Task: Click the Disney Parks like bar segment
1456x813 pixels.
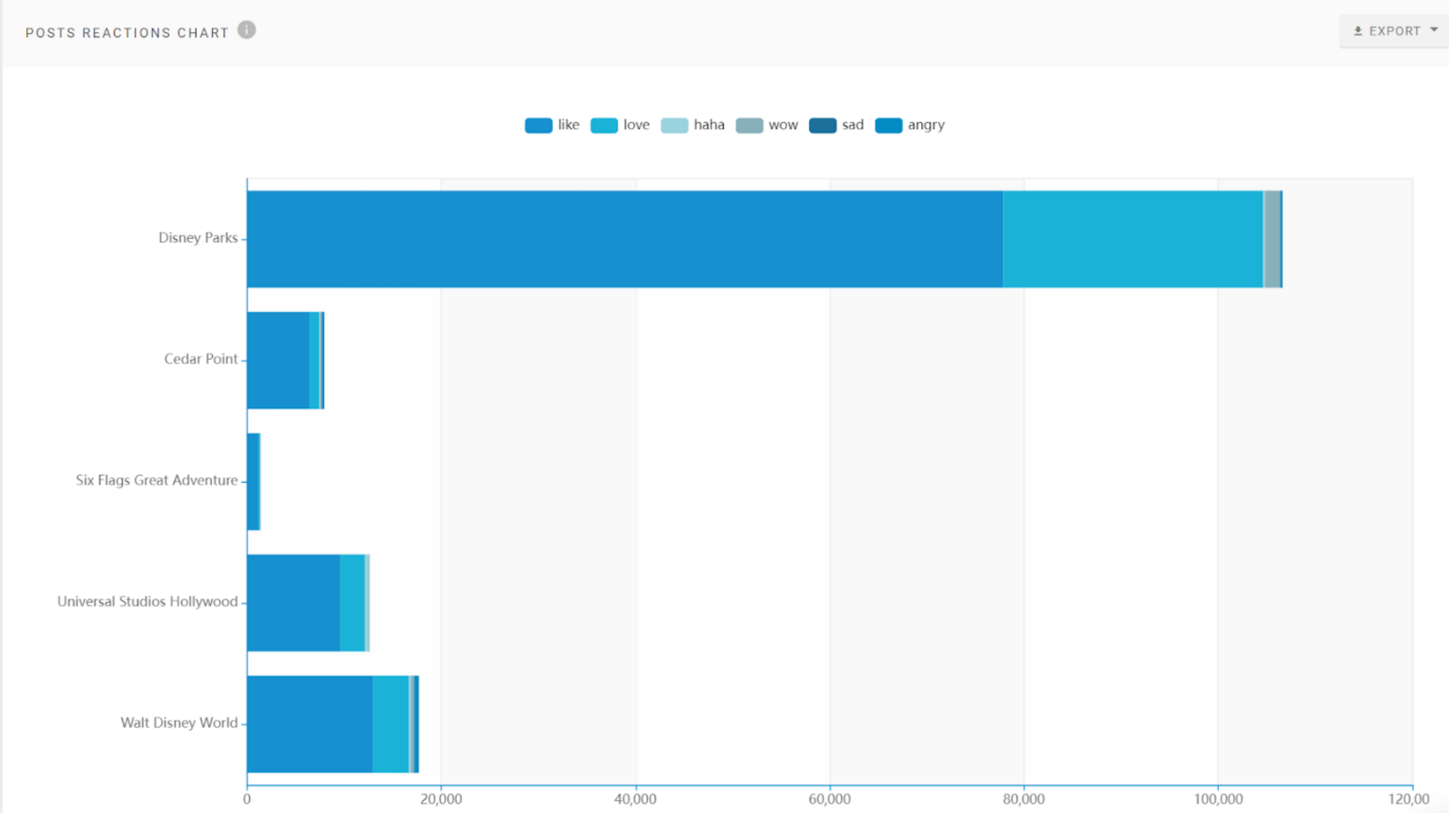Action: coord(625,240)
